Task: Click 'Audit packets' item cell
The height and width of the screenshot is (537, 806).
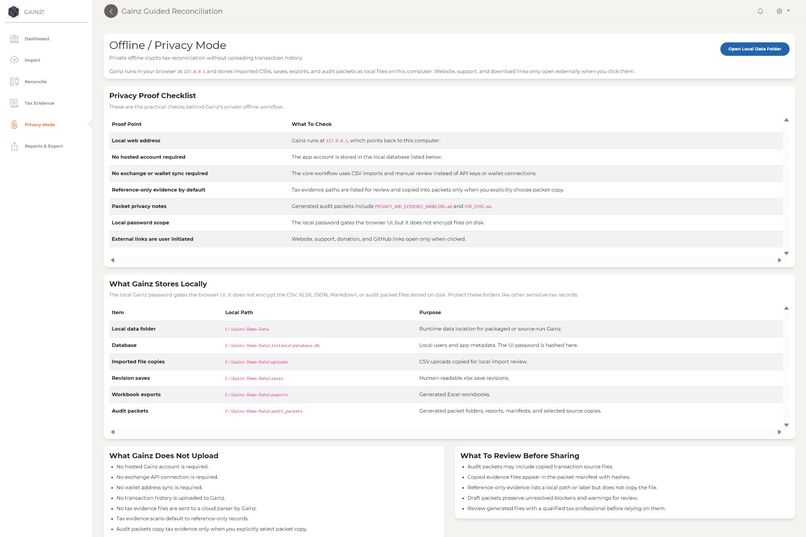Action: click(130, 411)
